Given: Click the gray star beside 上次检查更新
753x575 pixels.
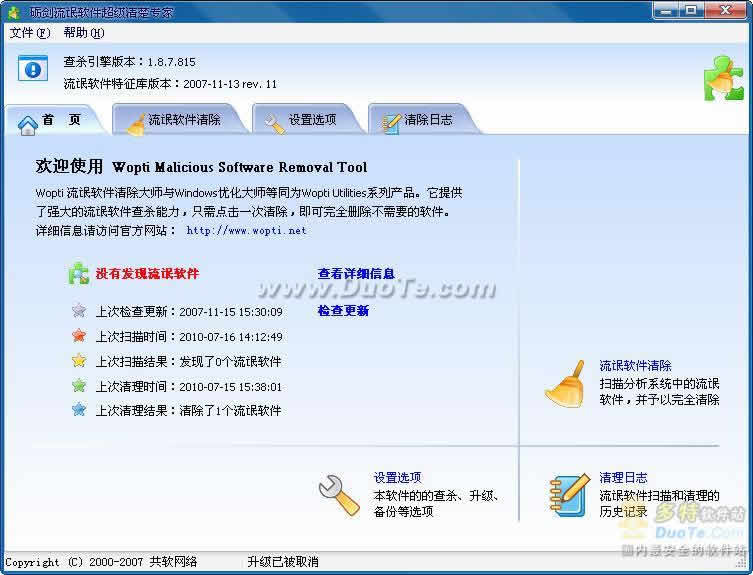Looking at the screenshot, I should pos(79,311).
